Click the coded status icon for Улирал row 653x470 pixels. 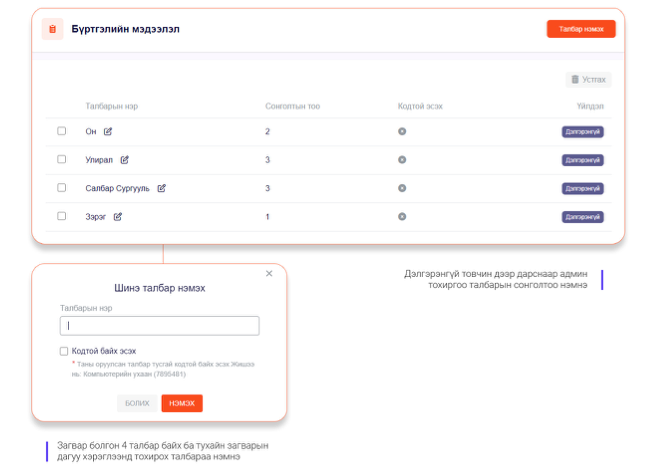pyautogui.click(x=402, y=159)
